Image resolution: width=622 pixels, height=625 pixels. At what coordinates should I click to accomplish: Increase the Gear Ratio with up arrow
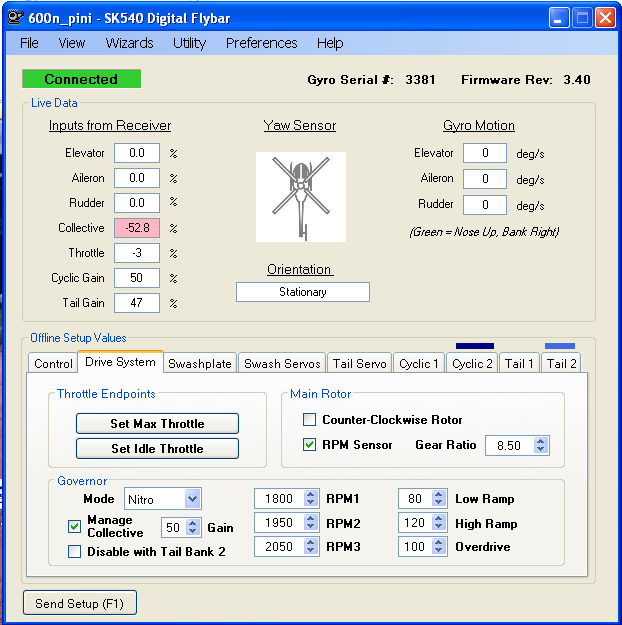[541, 441]
